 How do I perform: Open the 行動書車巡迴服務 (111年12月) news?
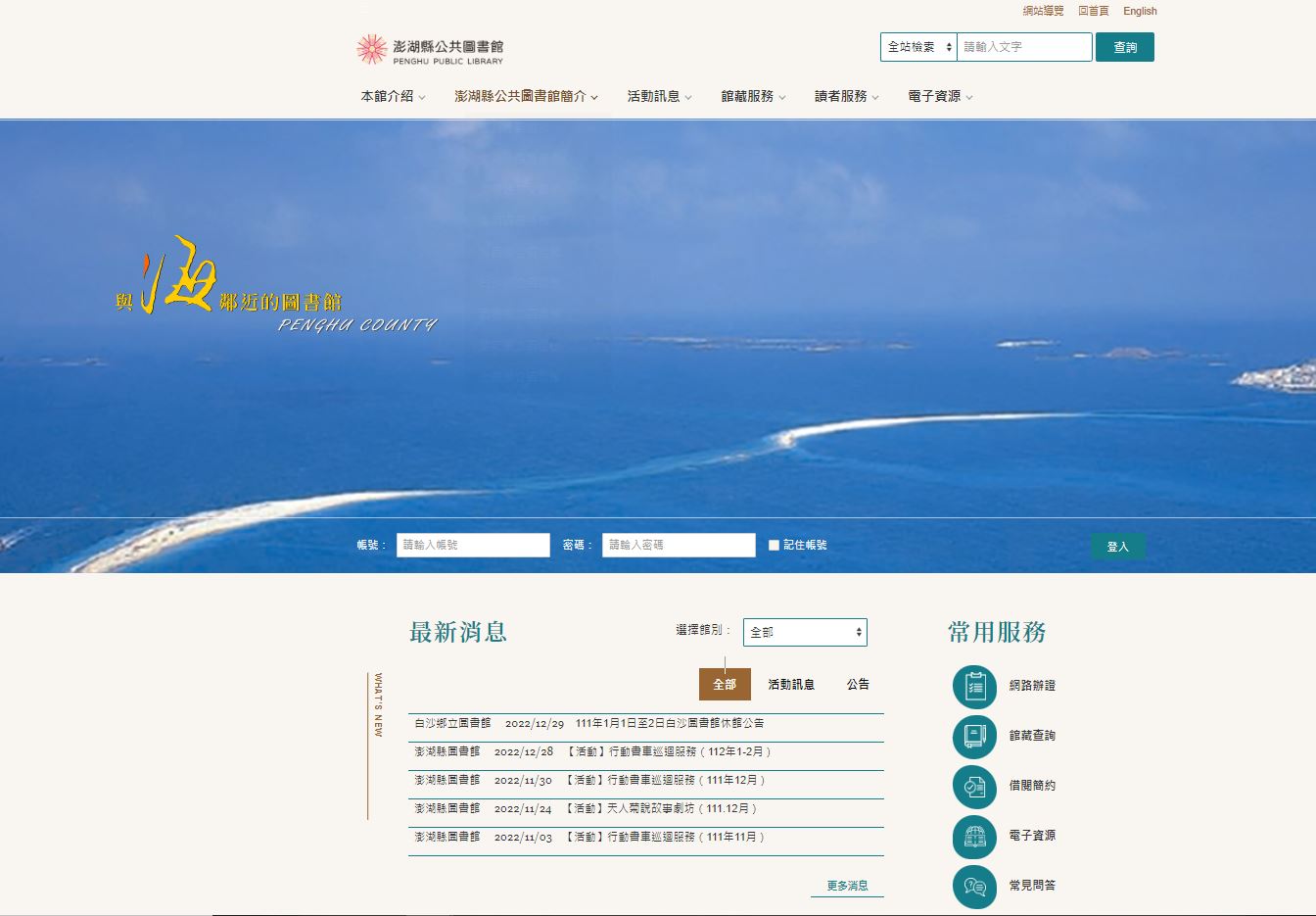[x=665, y=781]
